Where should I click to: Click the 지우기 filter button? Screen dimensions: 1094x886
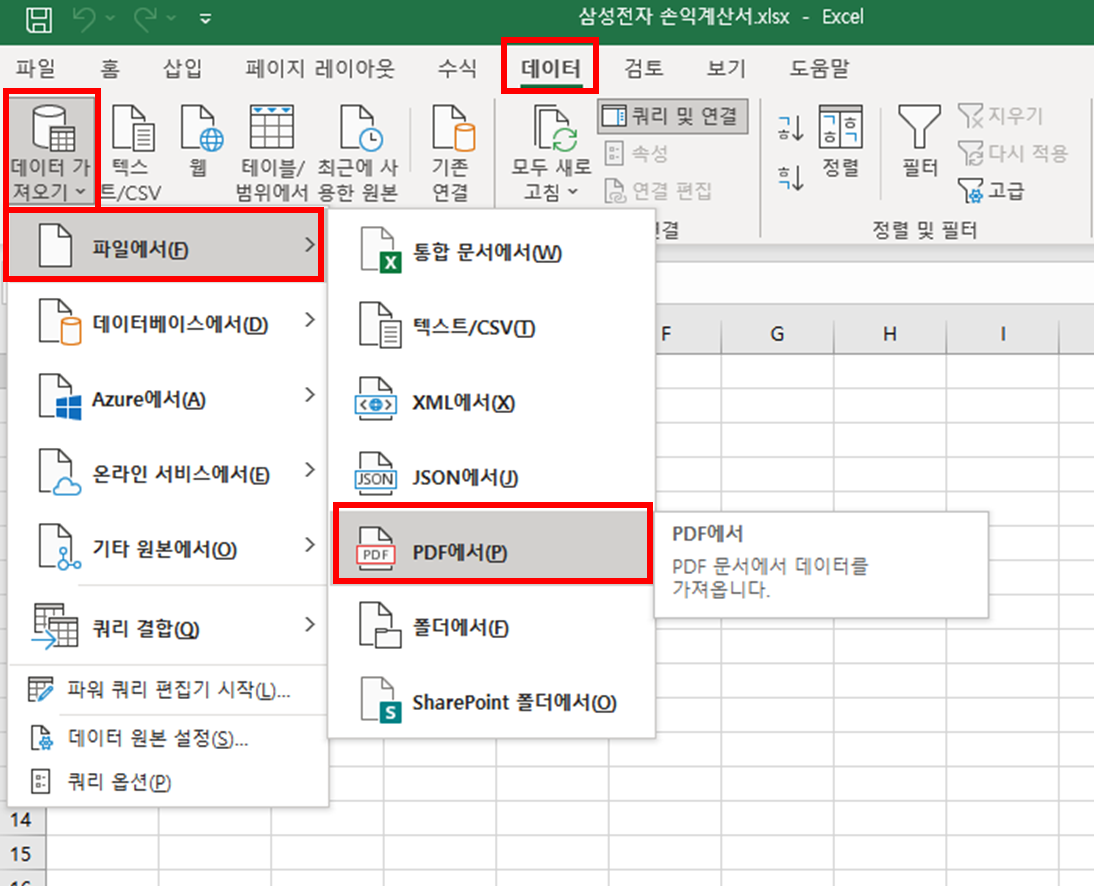1000,116
